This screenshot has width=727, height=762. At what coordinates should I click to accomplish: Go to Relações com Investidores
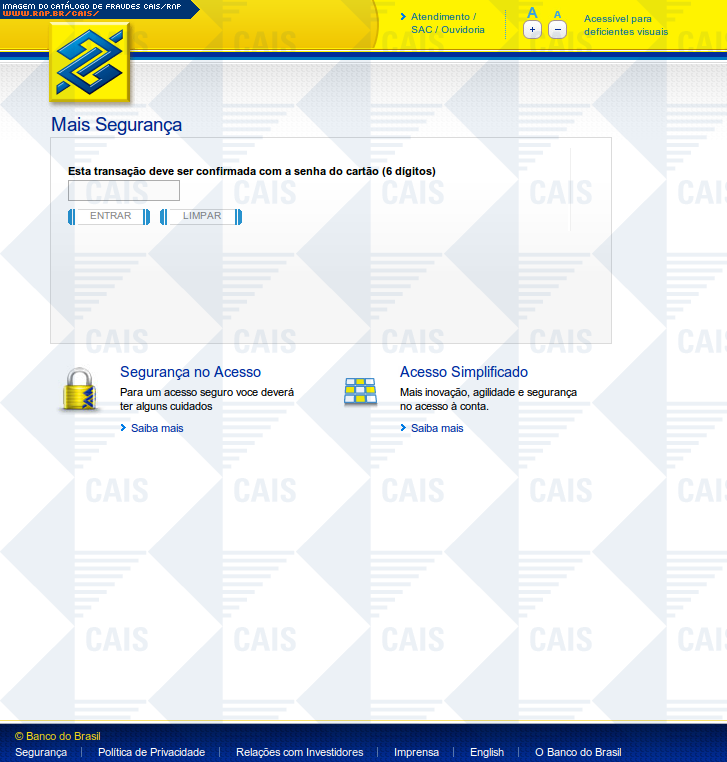[299, 752]
